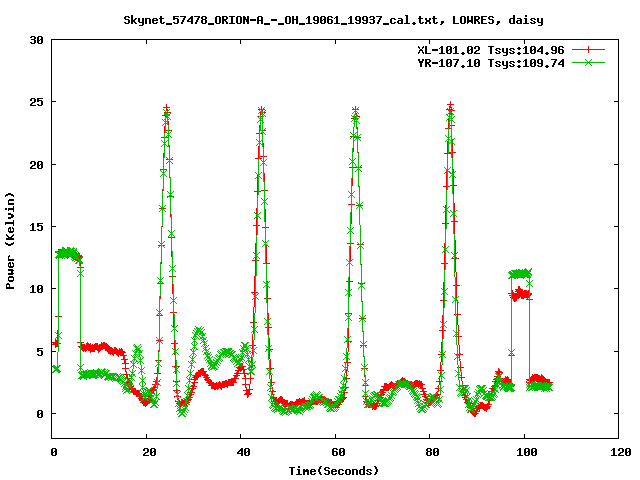Click the second peak top near 44 seconds
The width and height of the screenshot is (640, 480).
point(262,111)
